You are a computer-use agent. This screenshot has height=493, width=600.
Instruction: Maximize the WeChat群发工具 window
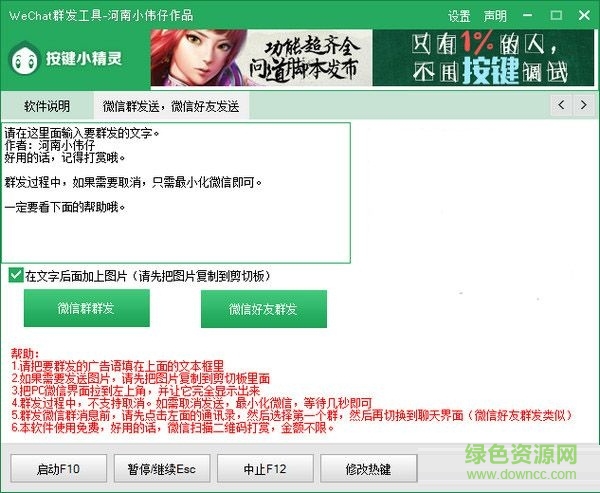(556, 15)
